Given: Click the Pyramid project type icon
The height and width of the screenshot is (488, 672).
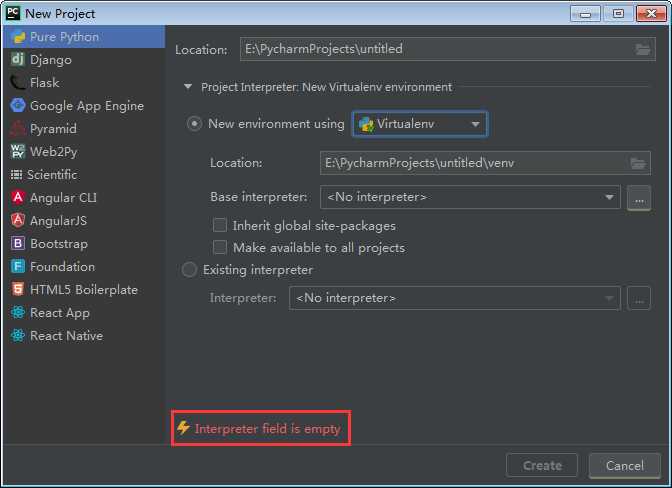Looking at the screenshot, I should click(18, 129).
